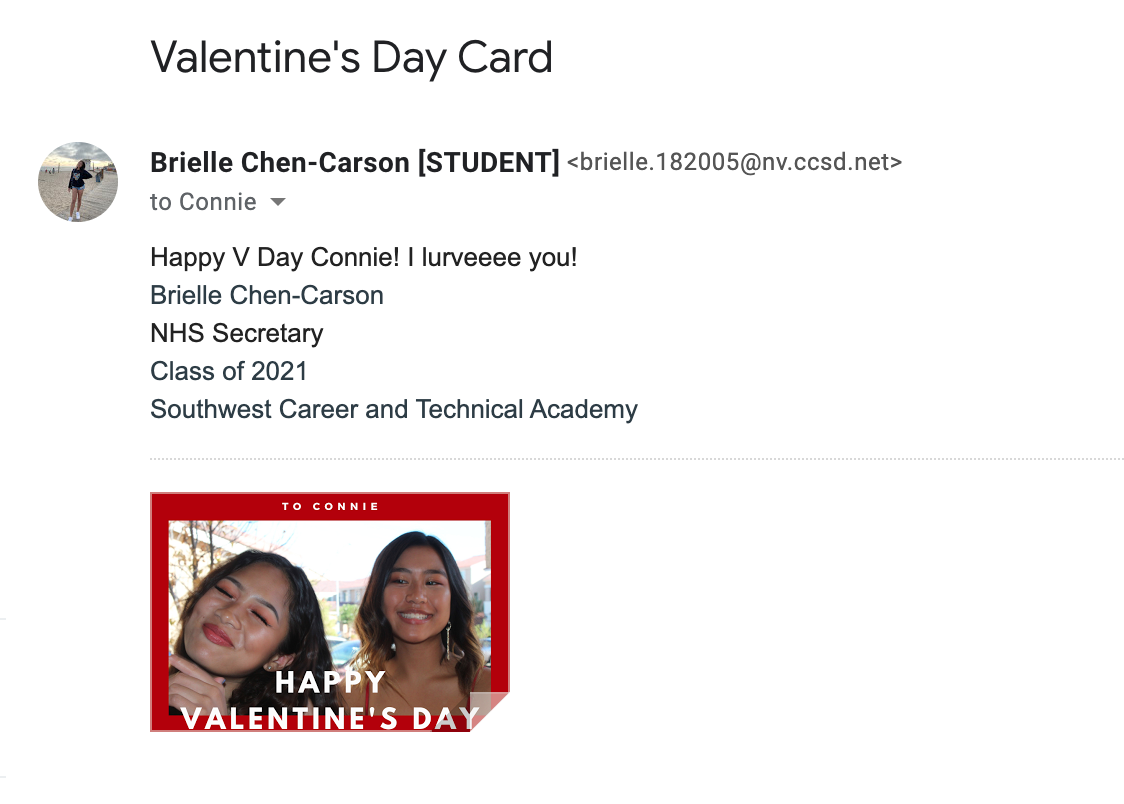
Task: Expand recipient details arrow beside 'to Connie'
Action: coord(278,203)
